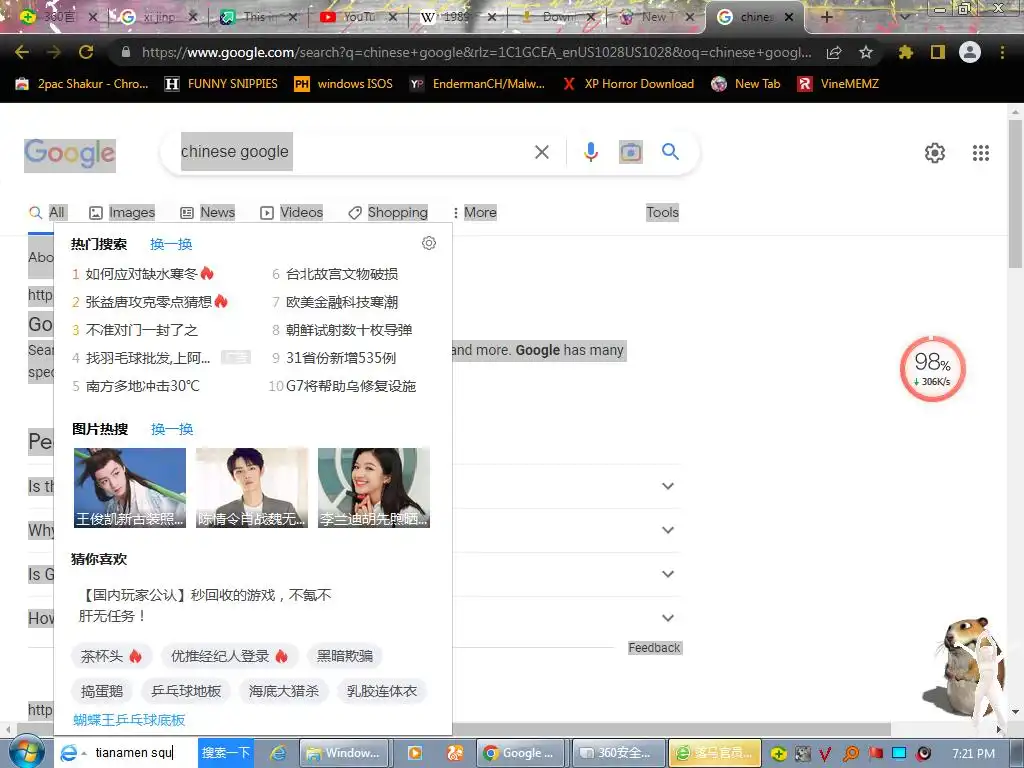The width and height of the screenshot is (1024, 768).
Task: Switch to the Videos results tab
Action: click(x=291, y=212)
